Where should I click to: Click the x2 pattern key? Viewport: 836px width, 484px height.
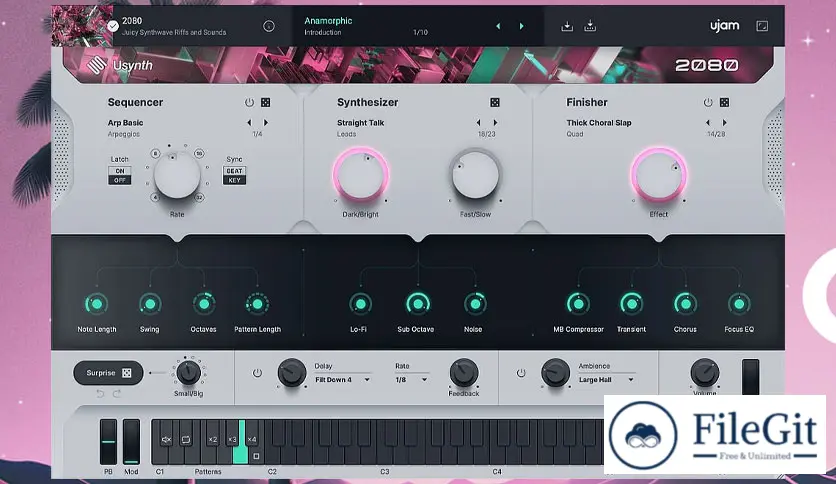point(213,440)
